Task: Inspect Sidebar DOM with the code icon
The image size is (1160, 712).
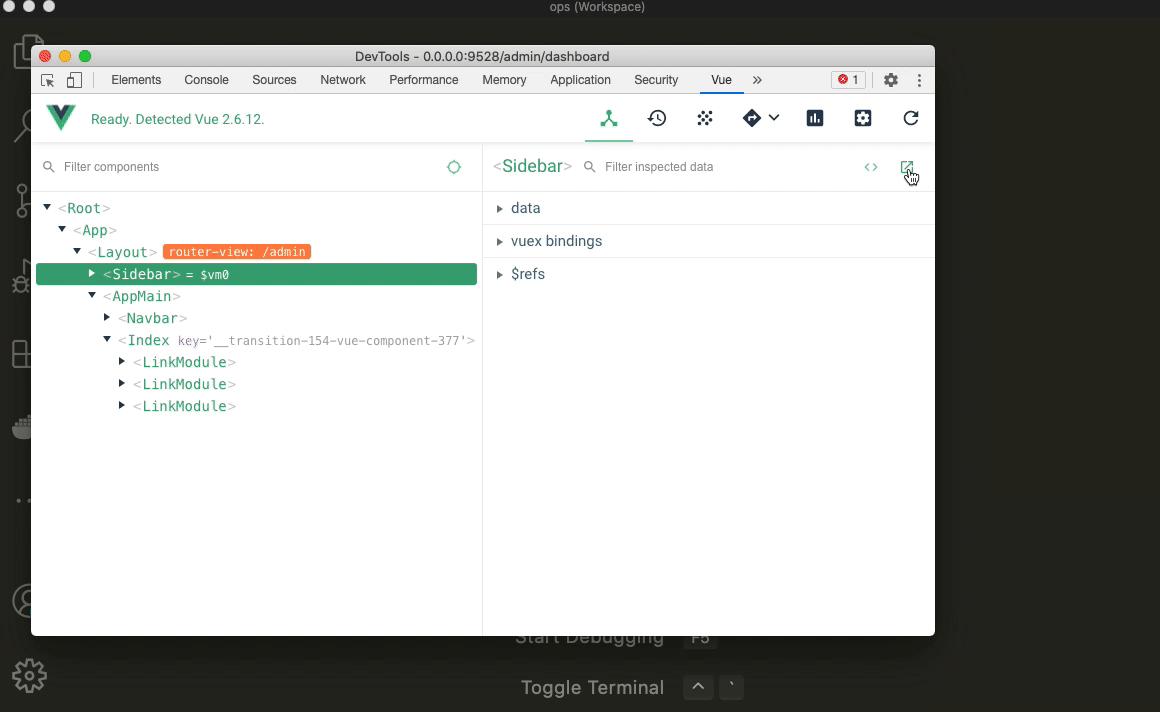Action: pyautogui.click(x=870, y=166)
